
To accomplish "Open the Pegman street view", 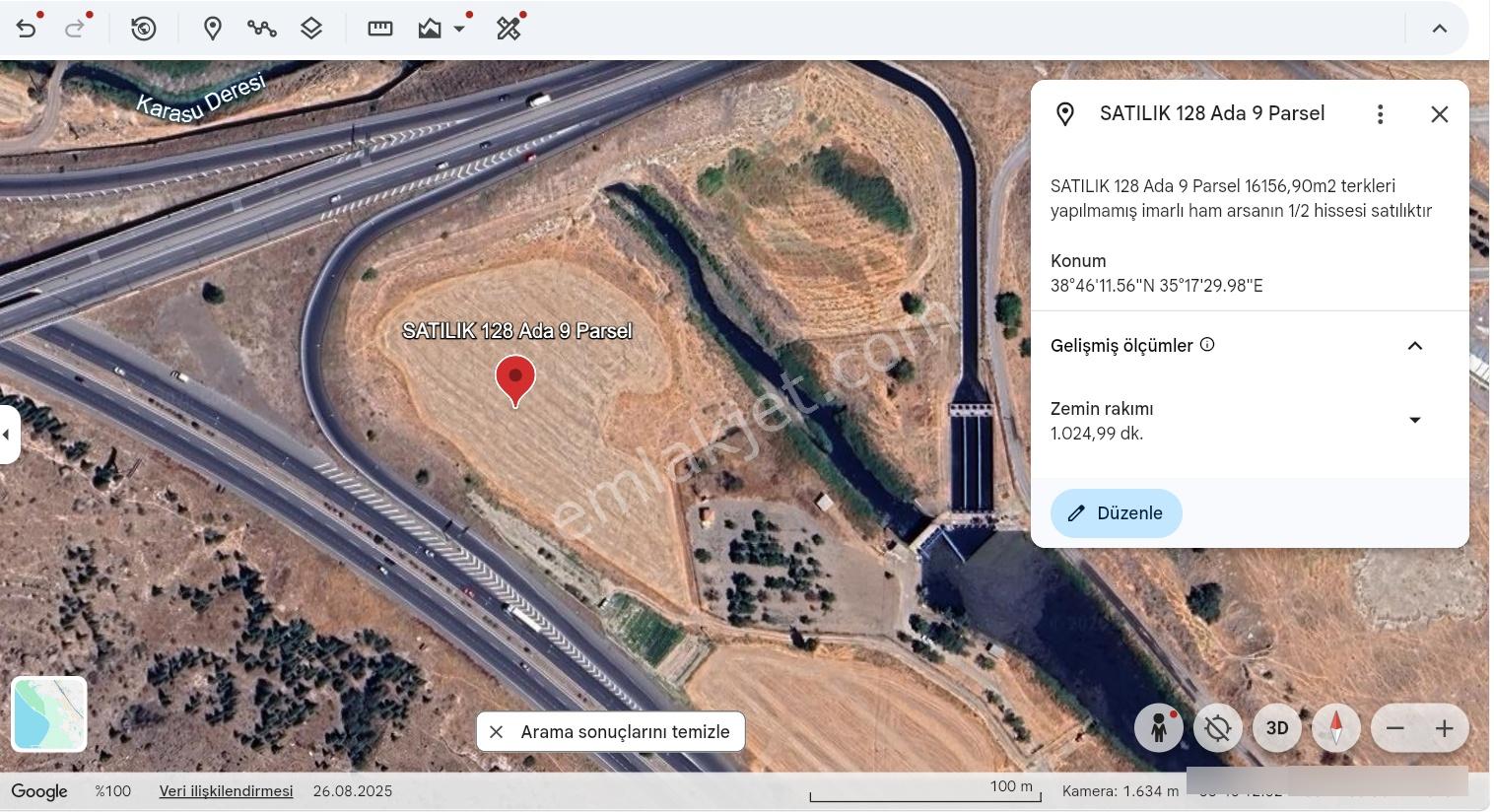I will click(1159, 728).
